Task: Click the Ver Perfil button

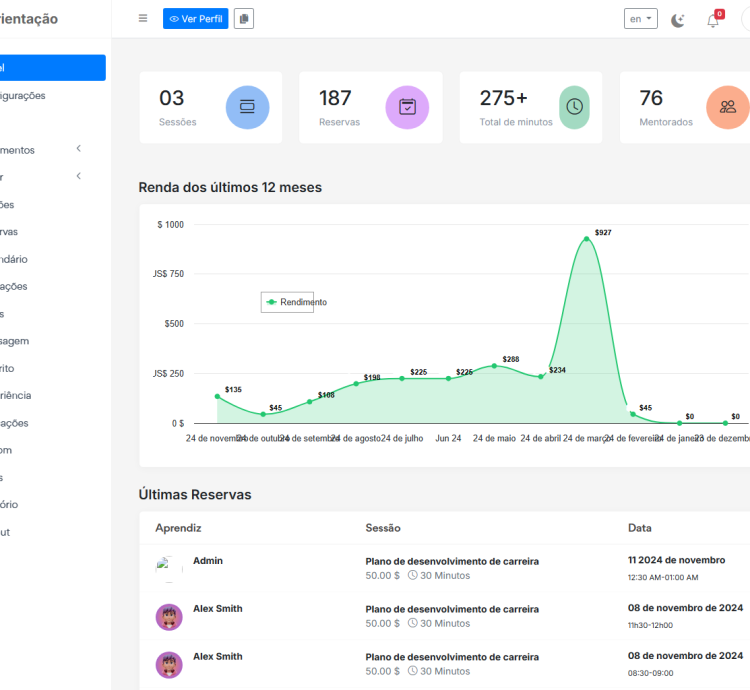Action: click(195, 19)
